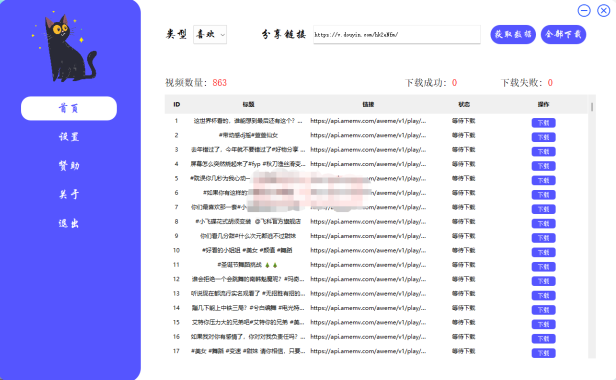Image resolution: width=616 pixels, height=380 pixels.
Task: Select the link cell in row 1
Action: pos(368,121)
